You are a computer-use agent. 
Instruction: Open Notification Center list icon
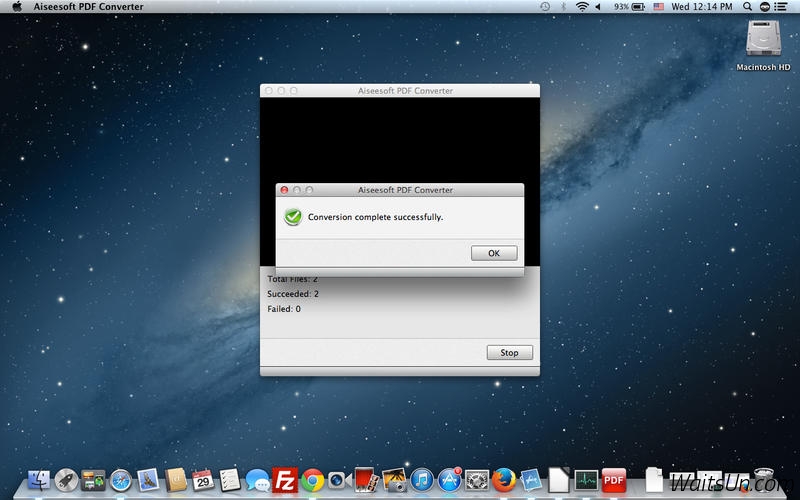tap(781, 7)
